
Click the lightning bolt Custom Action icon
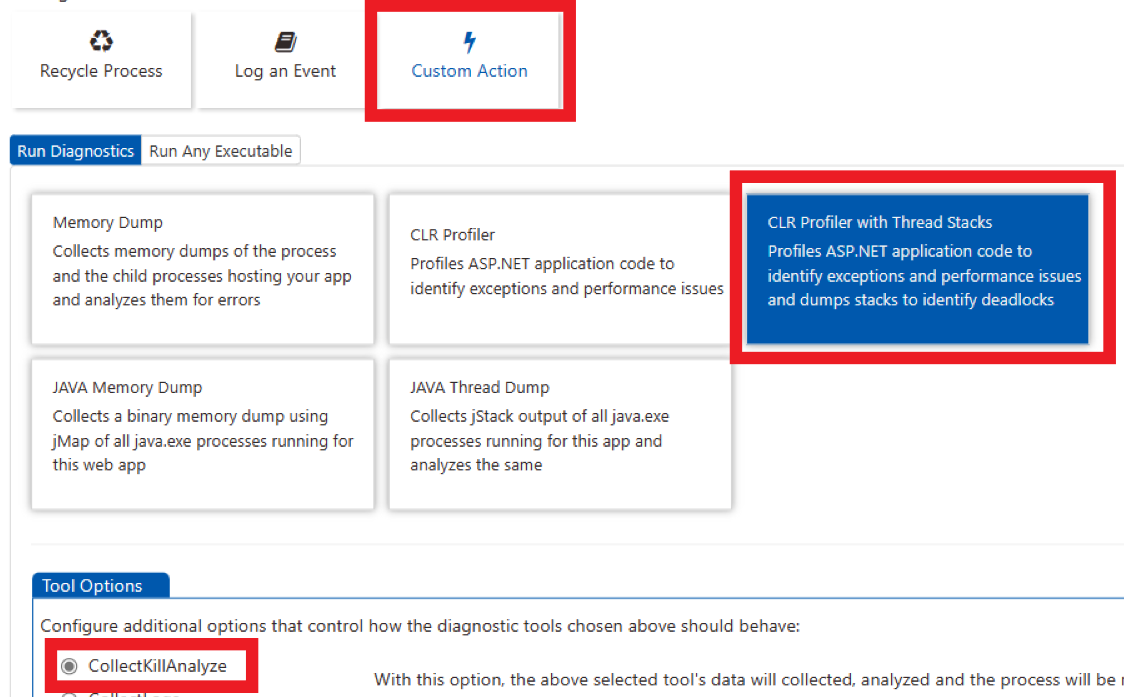pyautogui.click(x=469, y=42)
